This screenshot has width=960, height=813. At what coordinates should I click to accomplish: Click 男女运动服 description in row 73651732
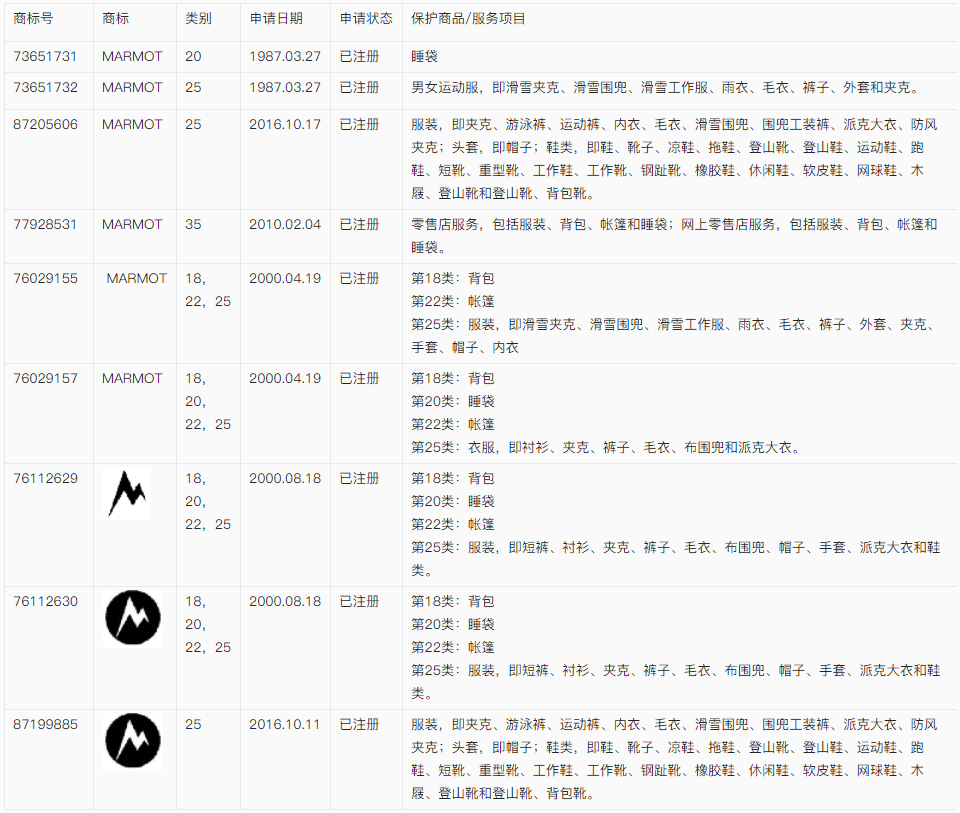point(666,88)
